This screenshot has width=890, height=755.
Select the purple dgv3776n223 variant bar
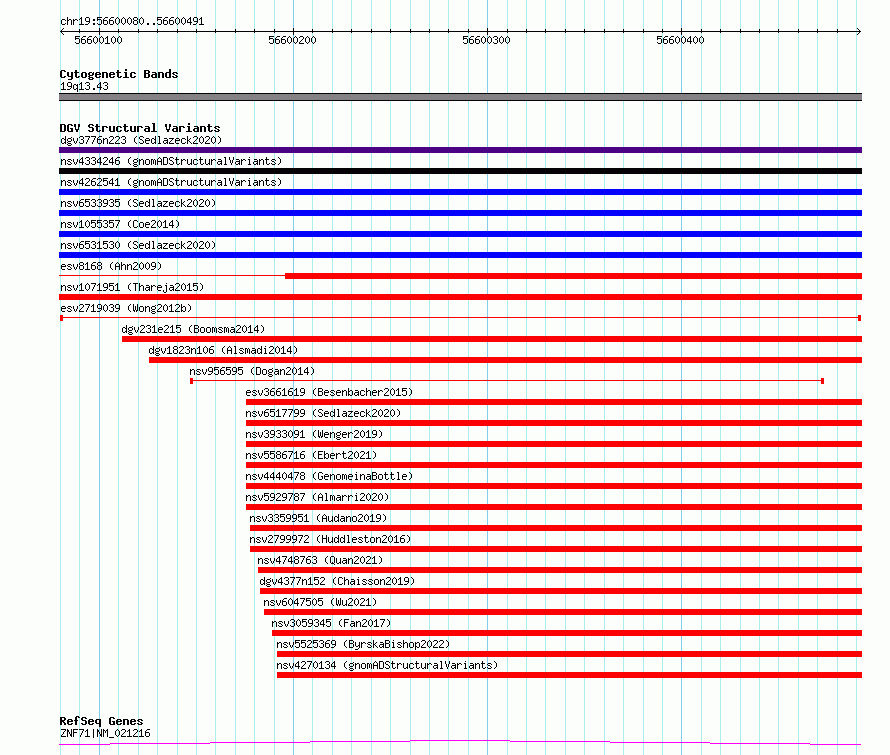click(x=460, y=150)
